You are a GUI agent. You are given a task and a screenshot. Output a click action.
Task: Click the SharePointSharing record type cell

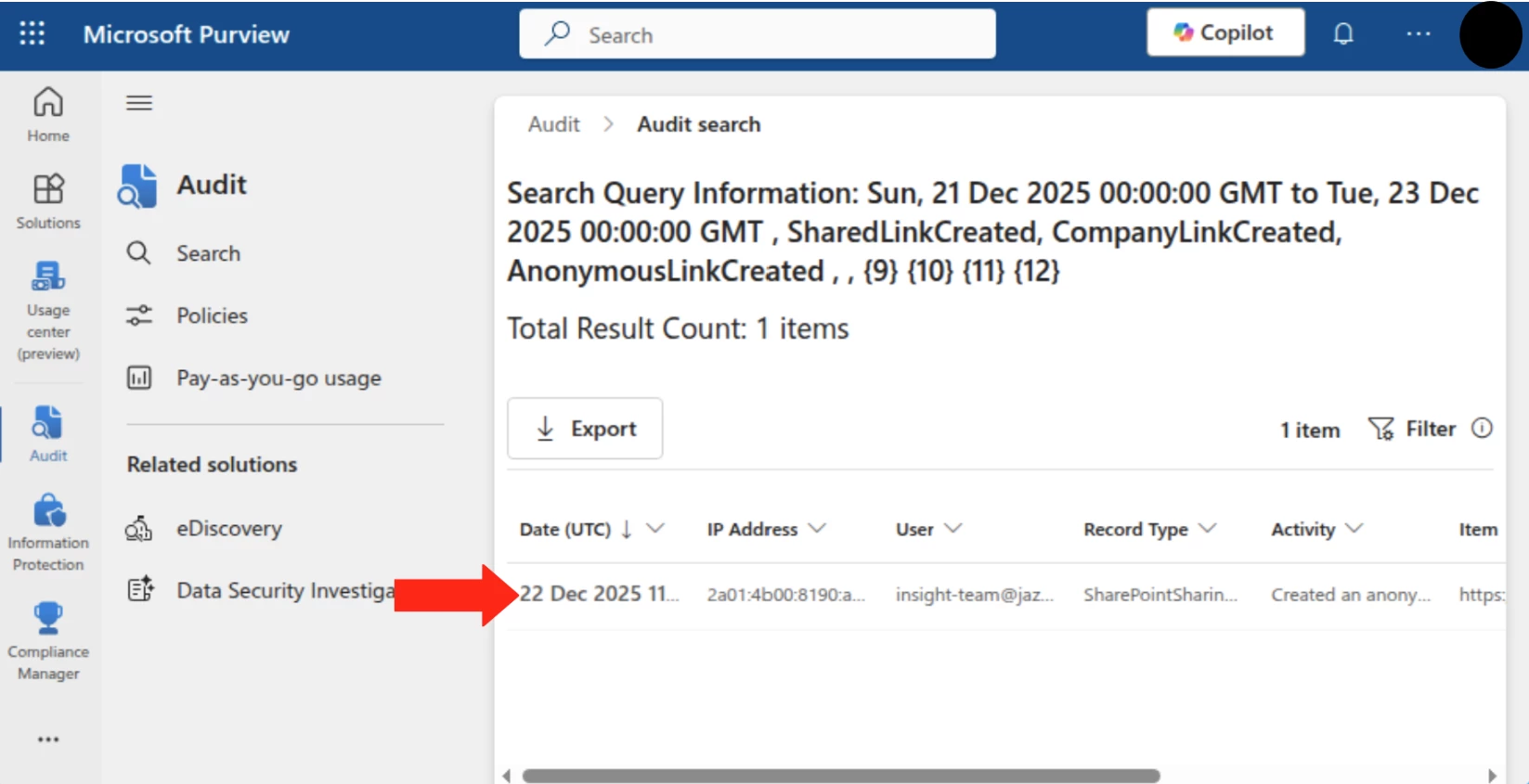[x=1160, y=595]
